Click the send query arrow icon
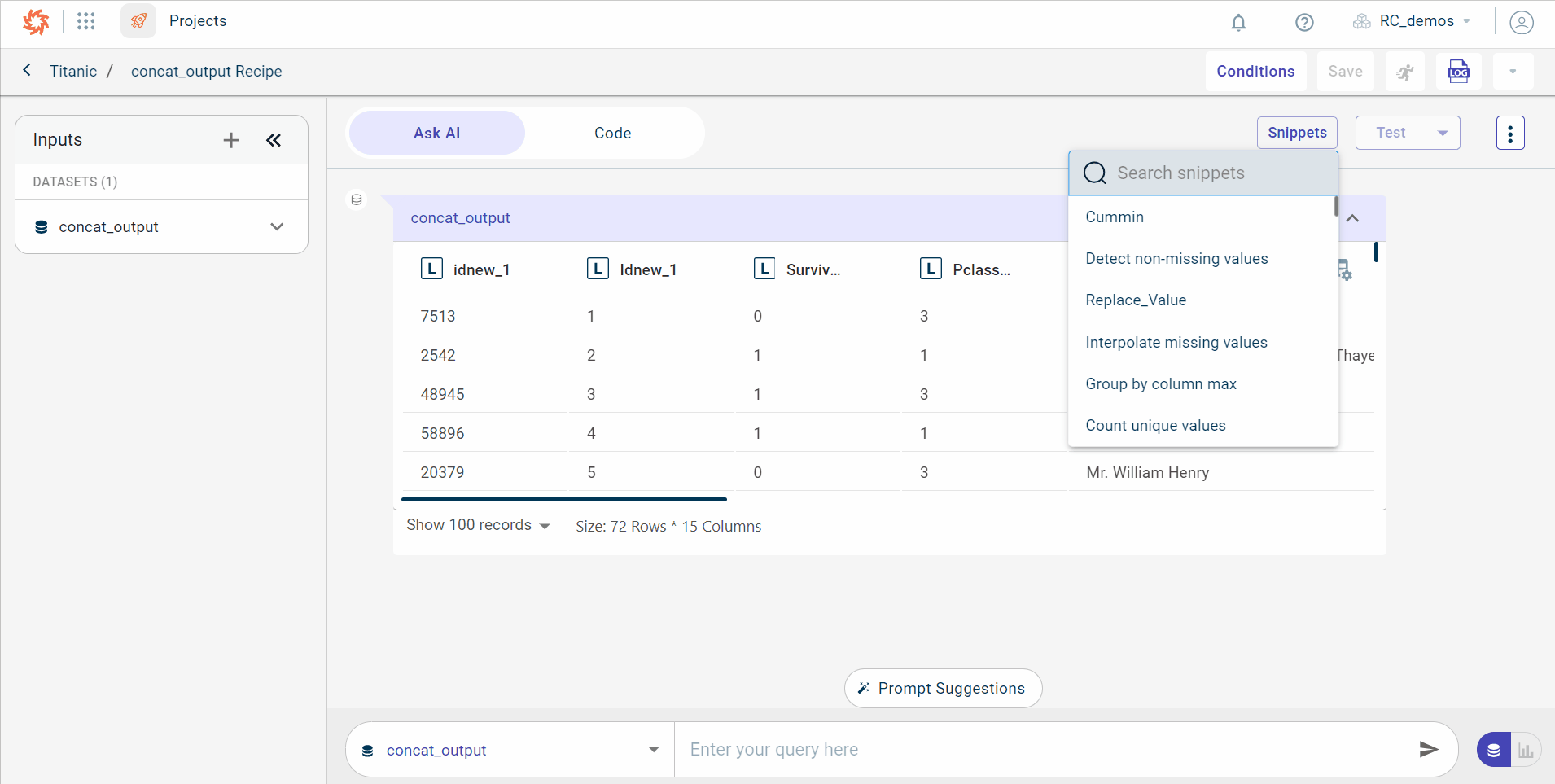The width and height of the screenshot is (1555, 784). tap(1428, 749)
